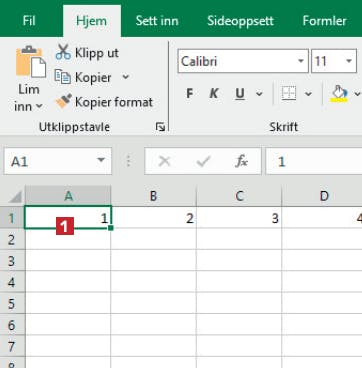Open the Calibri font name dropdown
This screenshot has width=362, height=368.
301,61
